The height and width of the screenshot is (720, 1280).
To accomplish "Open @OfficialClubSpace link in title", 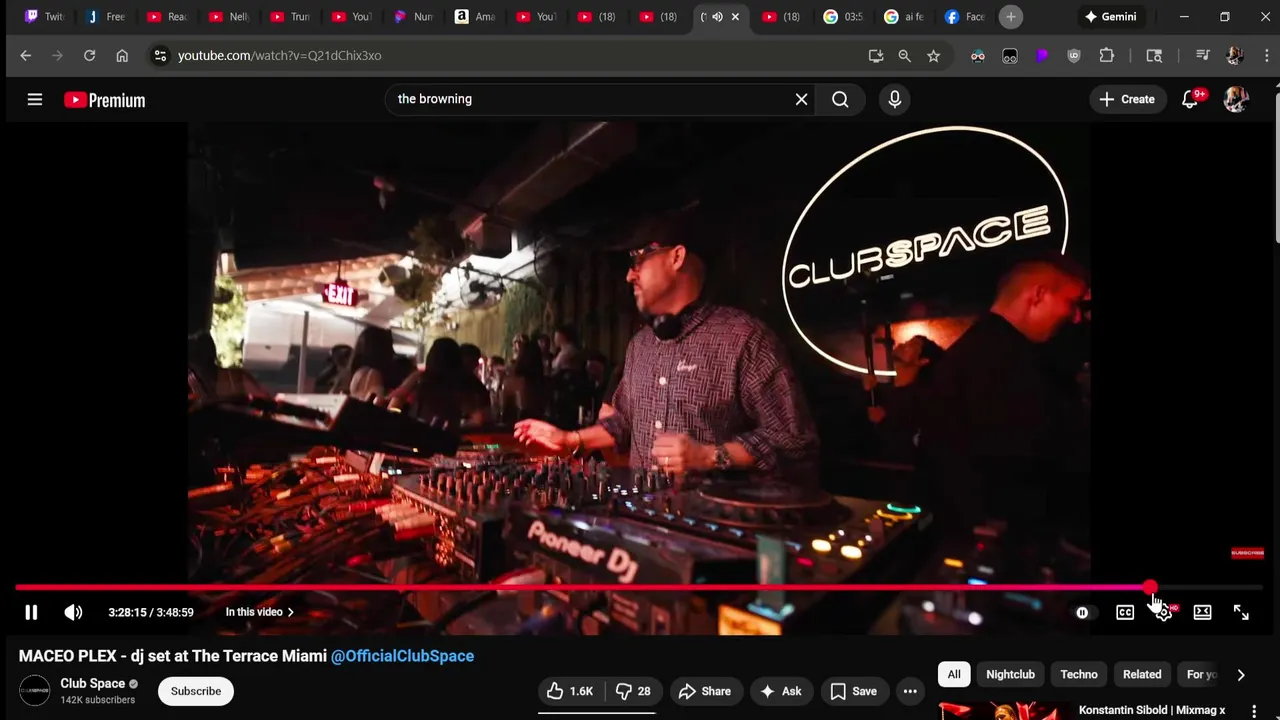I will 402,656.
